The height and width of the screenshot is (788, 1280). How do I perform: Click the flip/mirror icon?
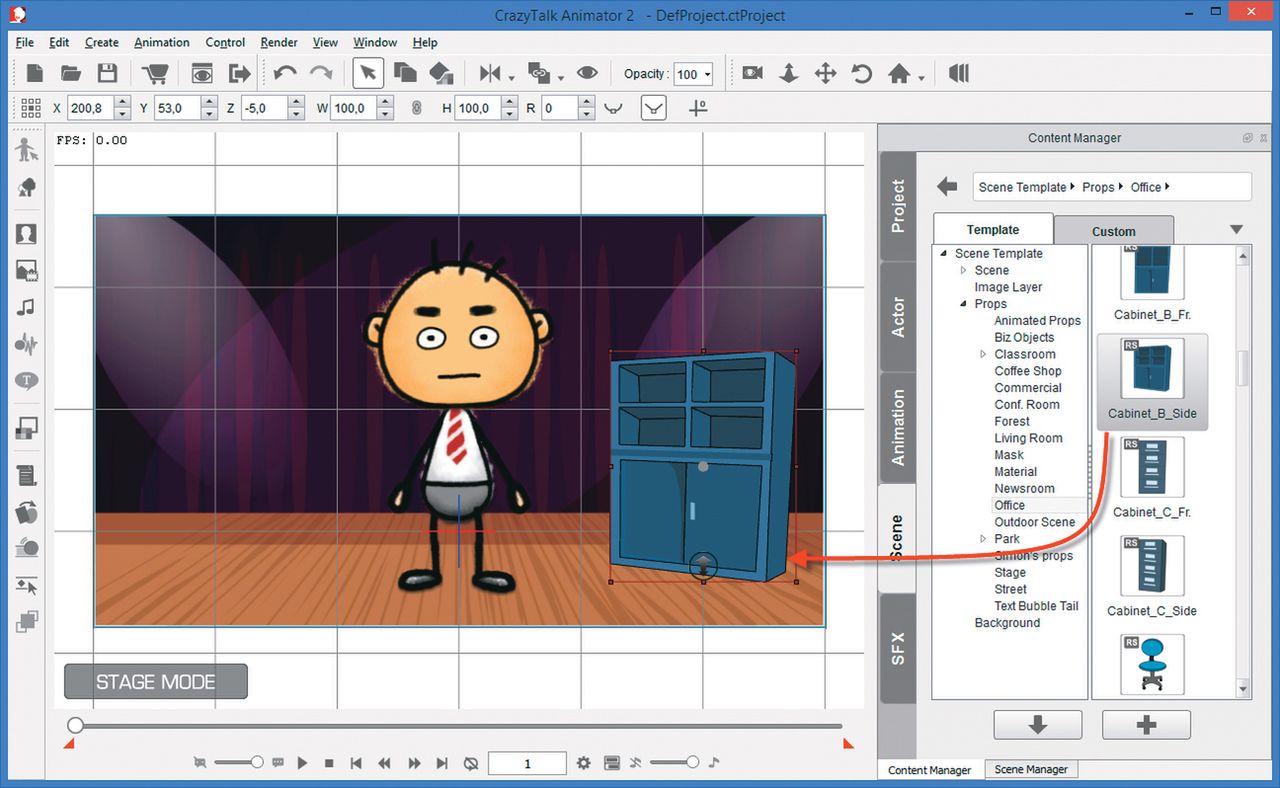441,73
